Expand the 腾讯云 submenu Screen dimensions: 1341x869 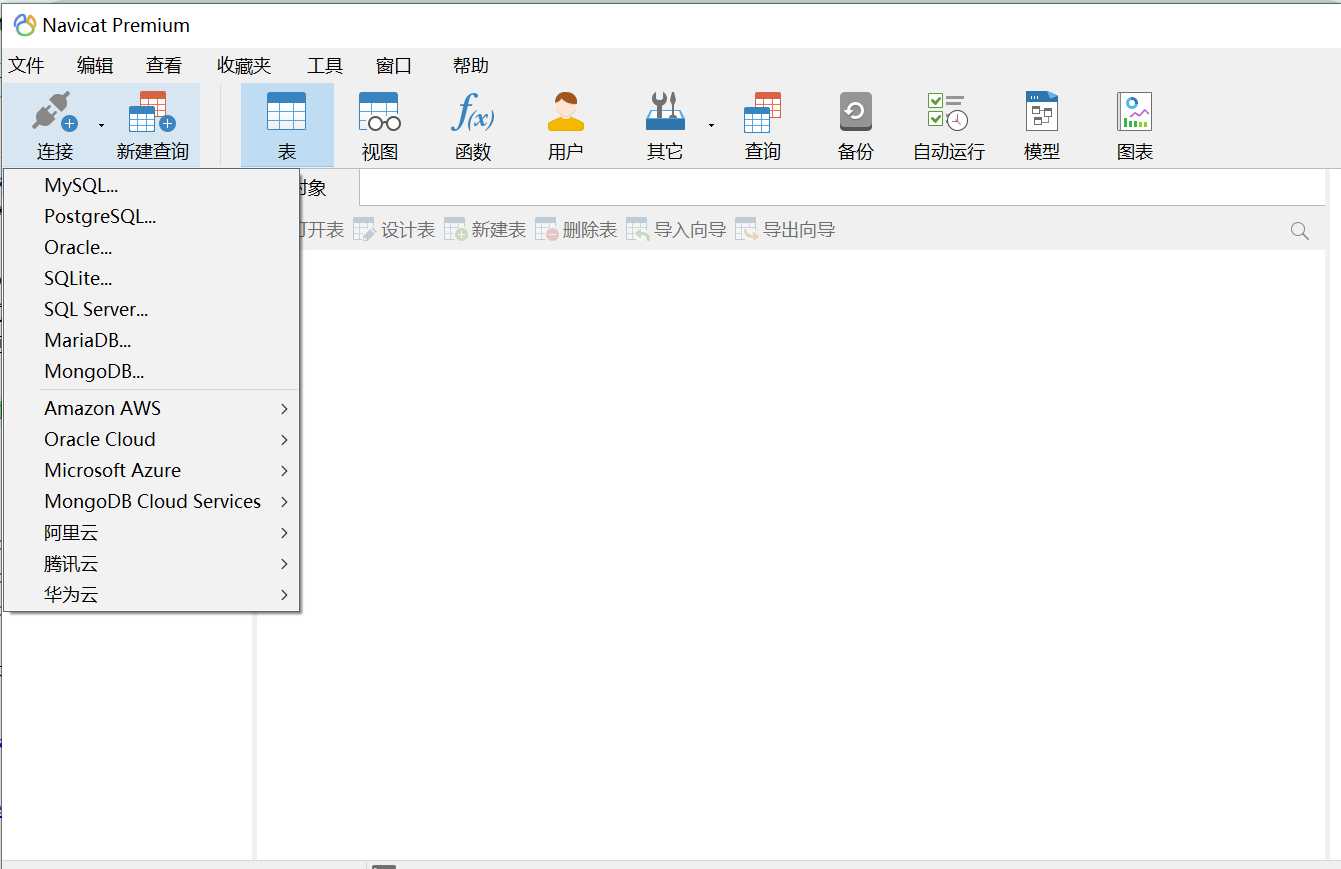pos(152,563)
